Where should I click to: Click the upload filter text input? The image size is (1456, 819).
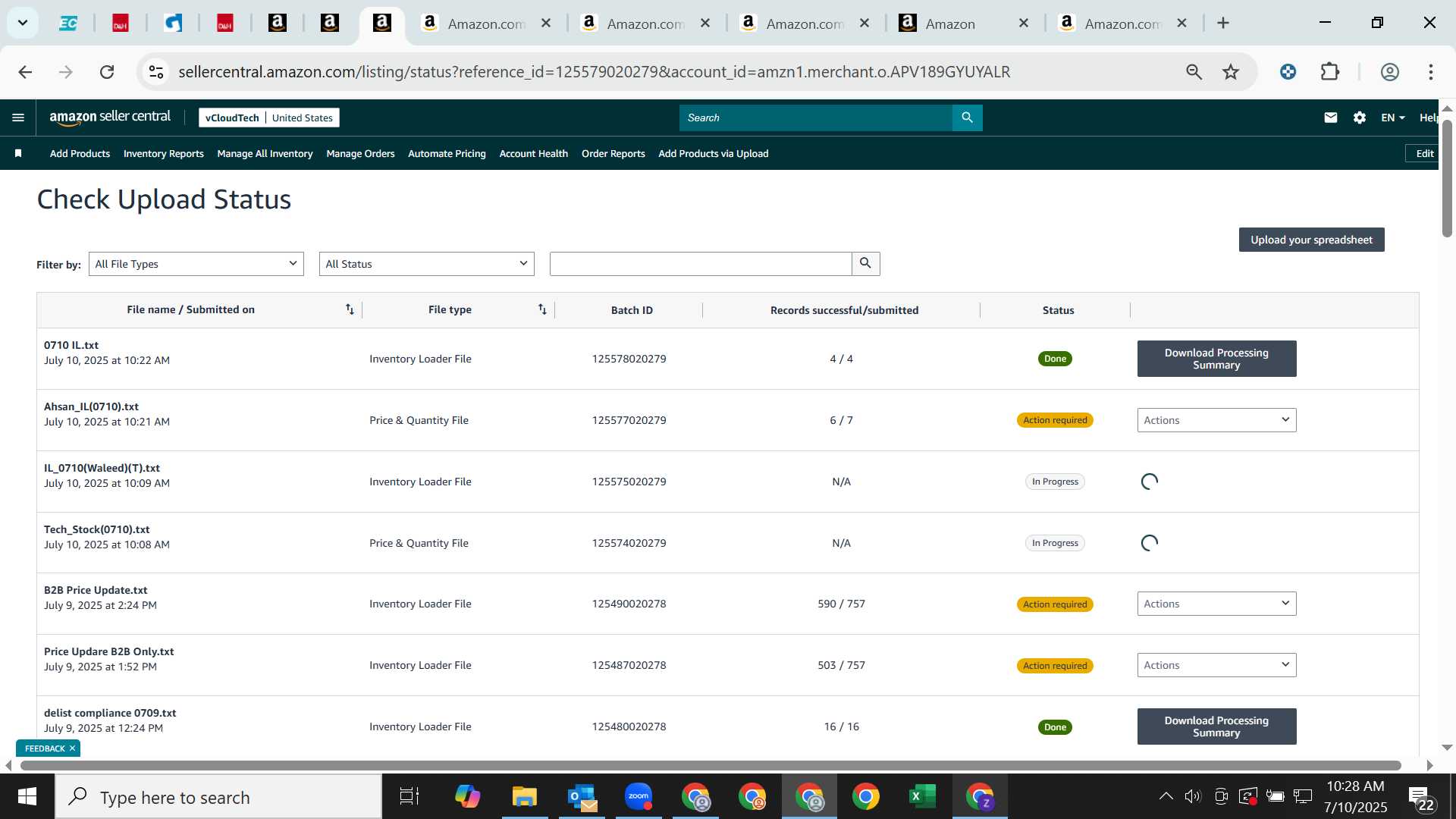[701, 264]
